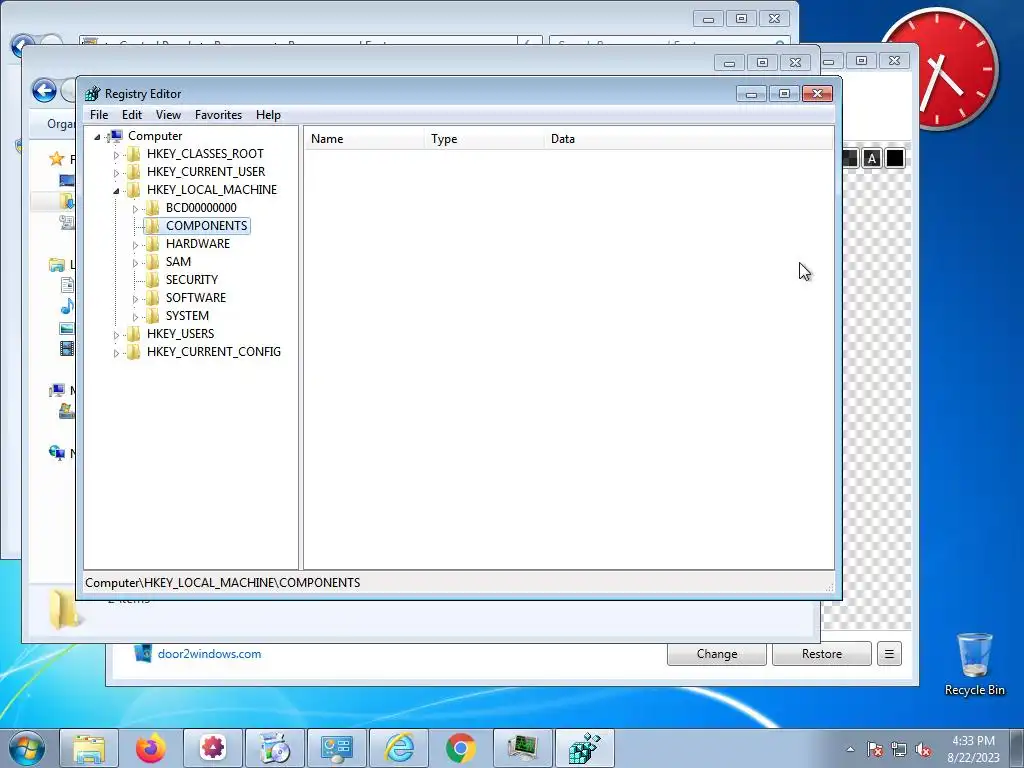Click the Name column header

point(364,138)
